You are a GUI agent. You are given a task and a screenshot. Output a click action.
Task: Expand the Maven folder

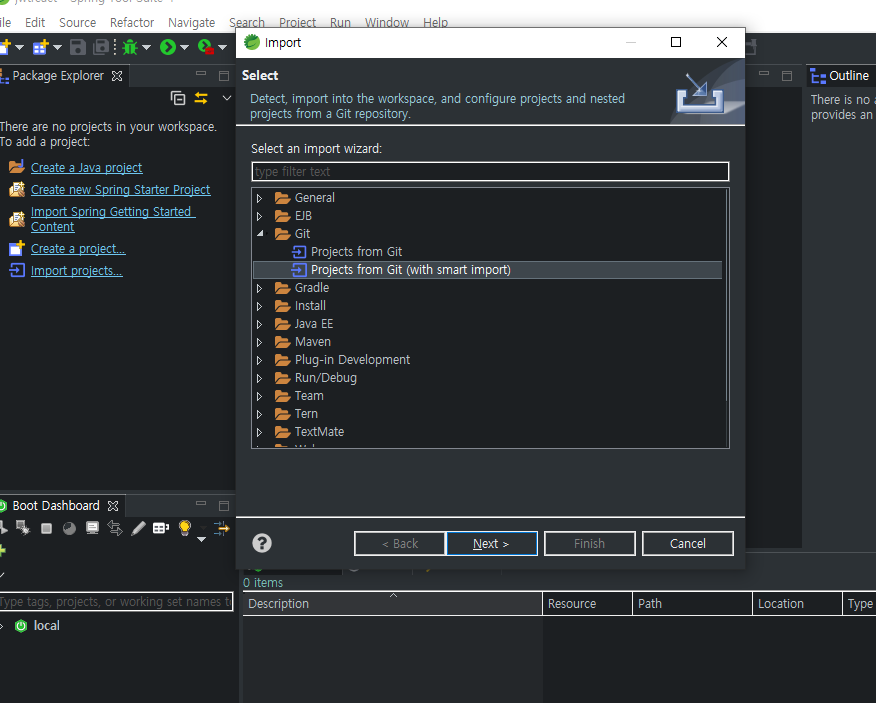point(259,342)
